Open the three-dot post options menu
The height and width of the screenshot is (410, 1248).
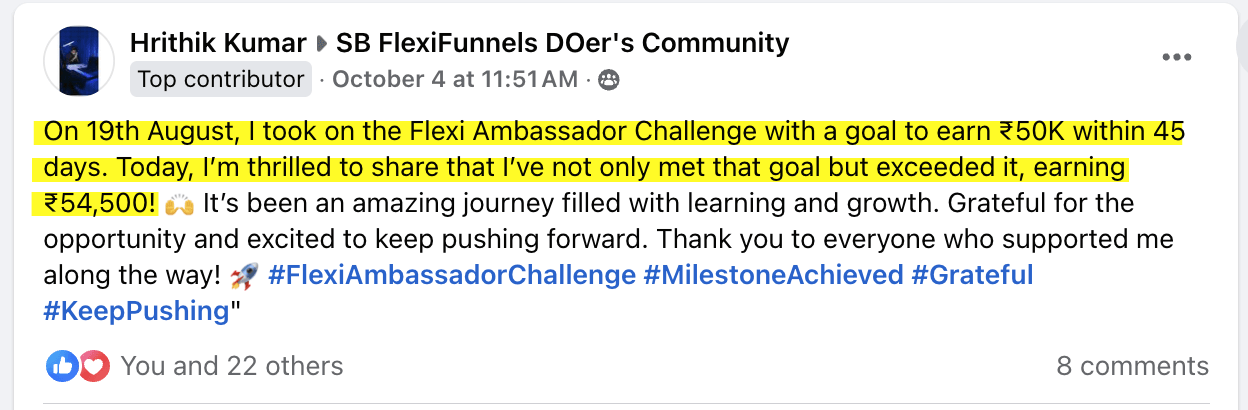tap(1178, 57)
